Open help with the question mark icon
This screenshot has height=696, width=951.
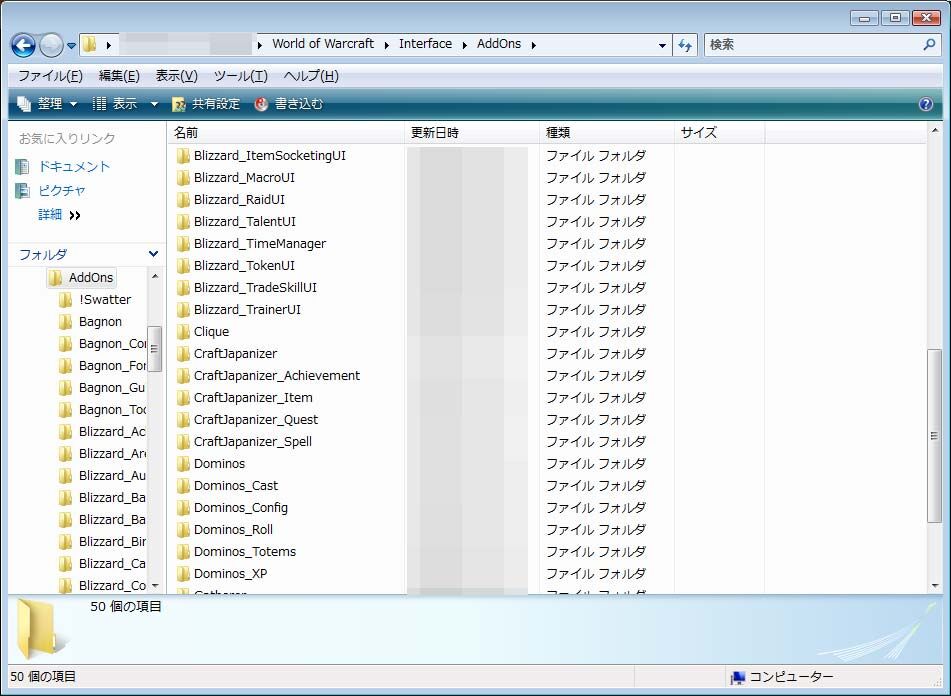coord(926,104)
